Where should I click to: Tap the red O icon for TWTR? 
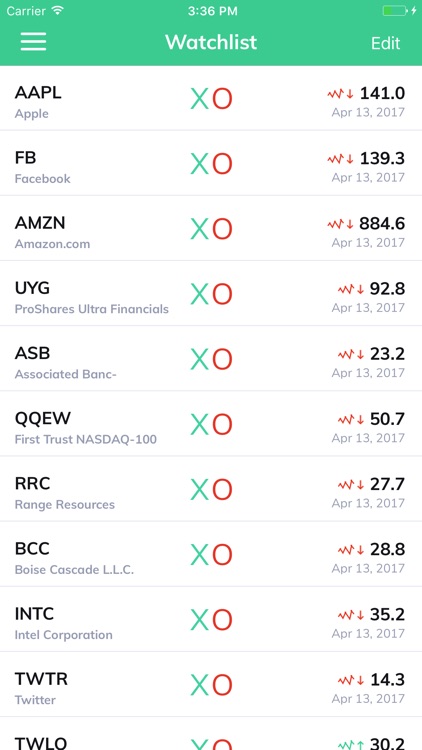click(222, 685)
